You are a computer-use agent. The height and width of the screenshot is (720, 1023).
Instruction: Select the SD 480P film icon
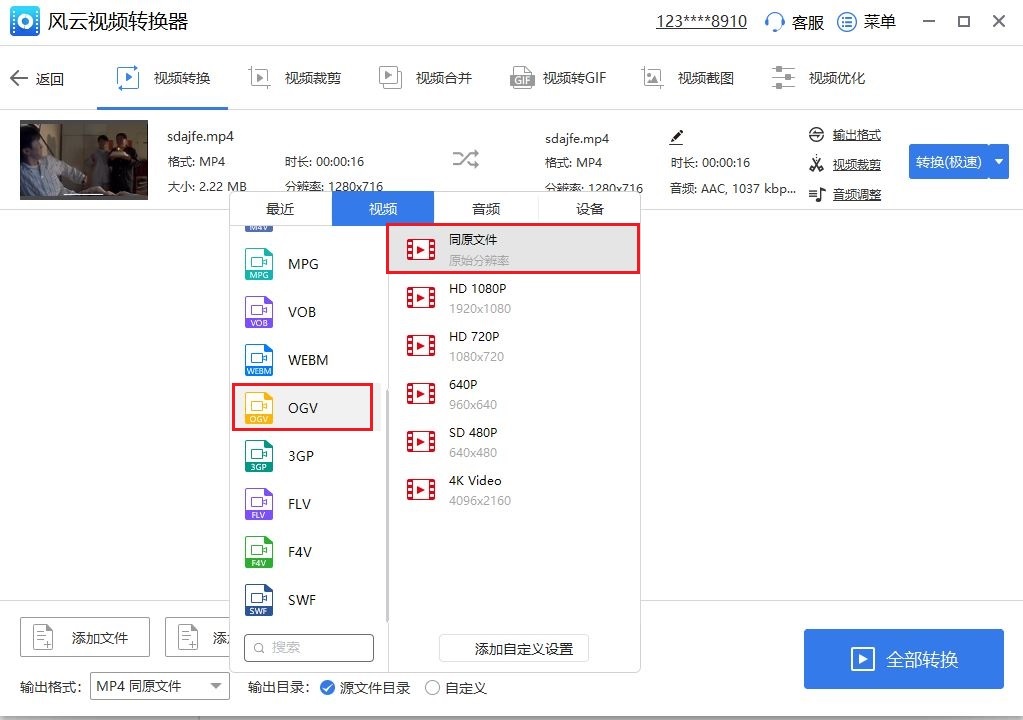click(x=421, y=442)
